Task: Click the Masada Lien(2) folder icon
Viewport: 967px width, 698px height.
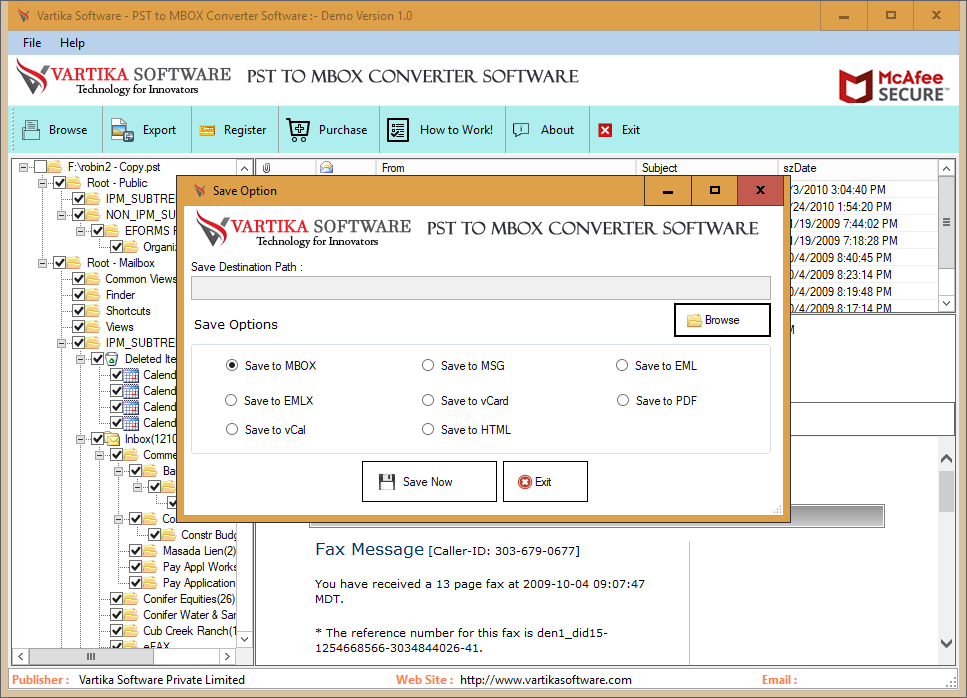Action: 150,551
